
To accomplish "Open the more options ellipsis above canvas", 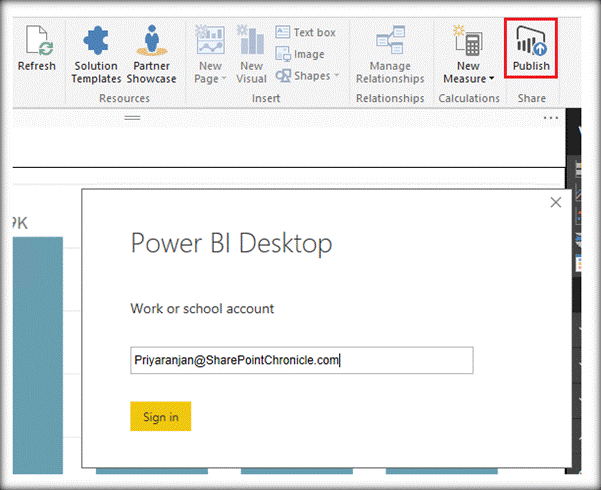I will [550, 118].
